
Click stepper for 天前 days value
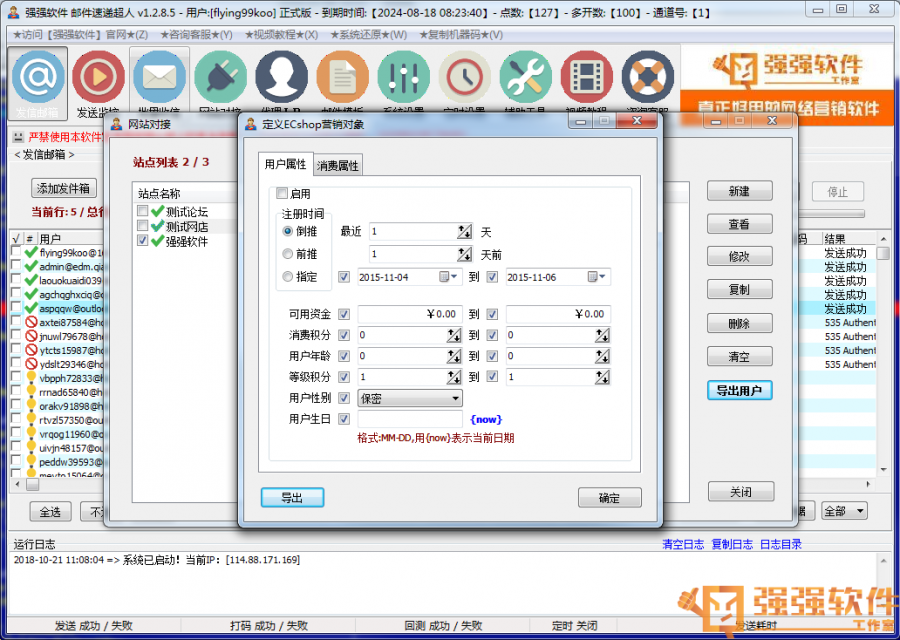(464, 254)
